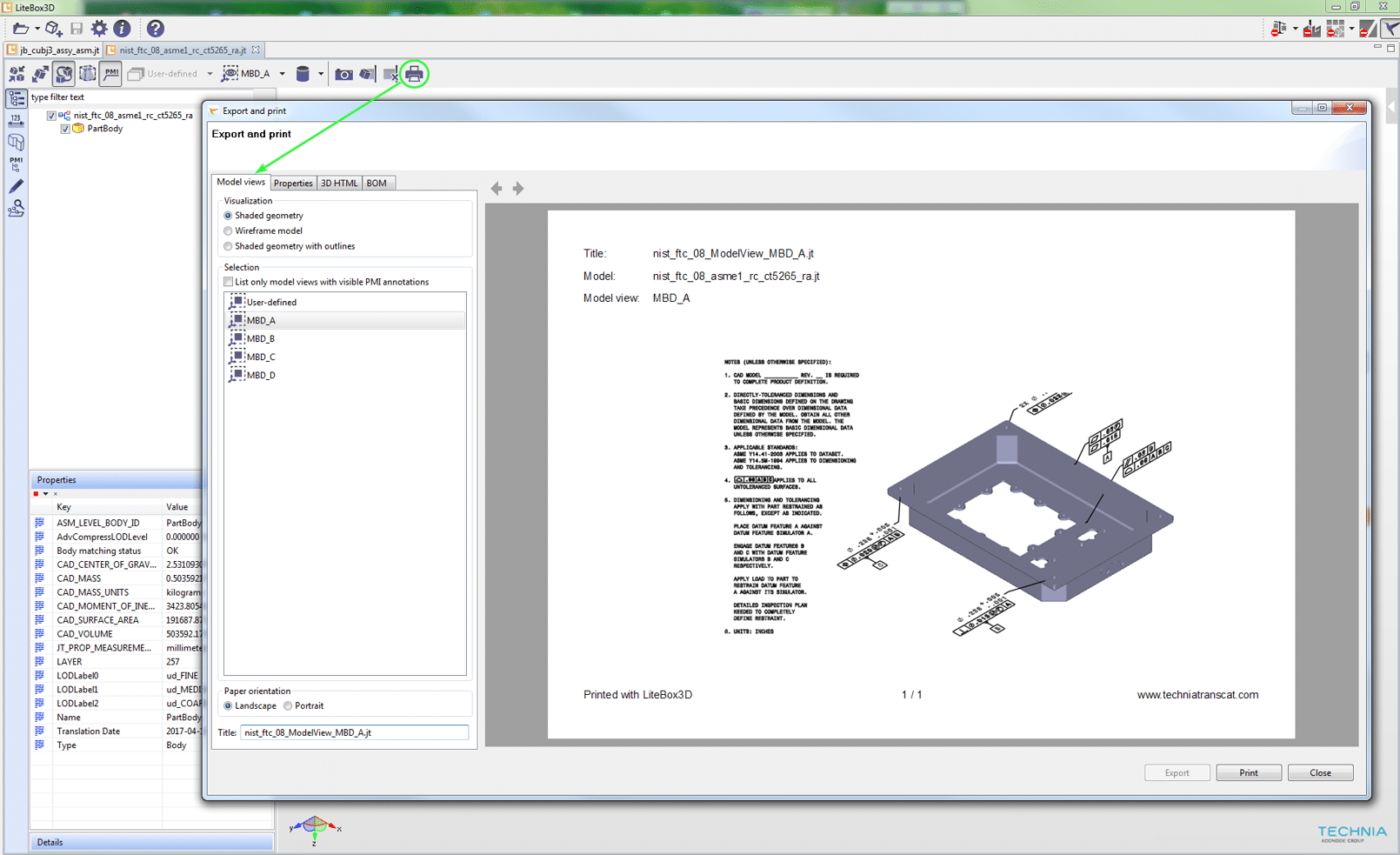The width and height of the screenshot is (1400, 855).
Task: Open a file with the folder icon
Action: 20,29
